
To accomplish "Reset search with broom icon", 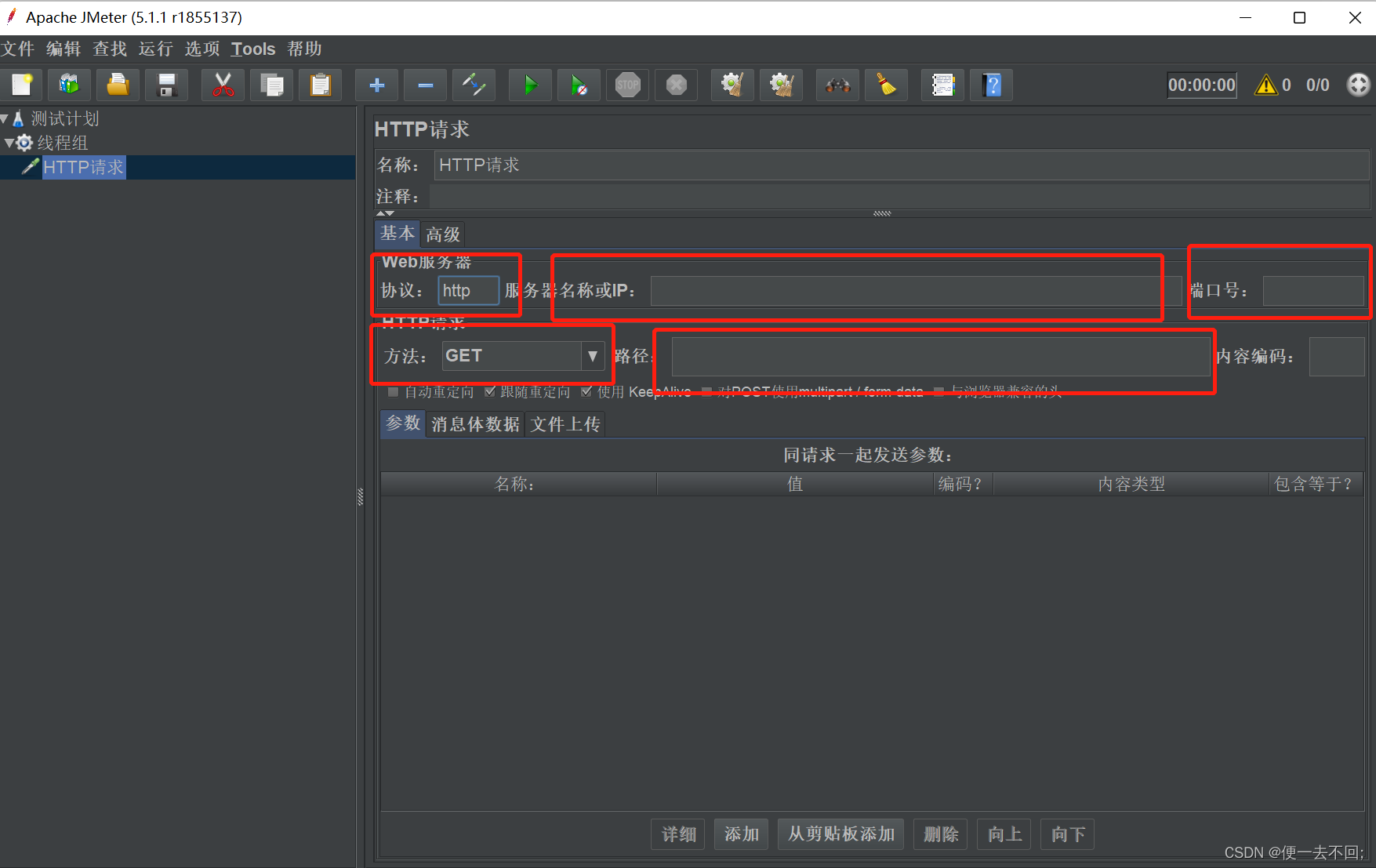I will pyautogui.click(x=887, y=85).
